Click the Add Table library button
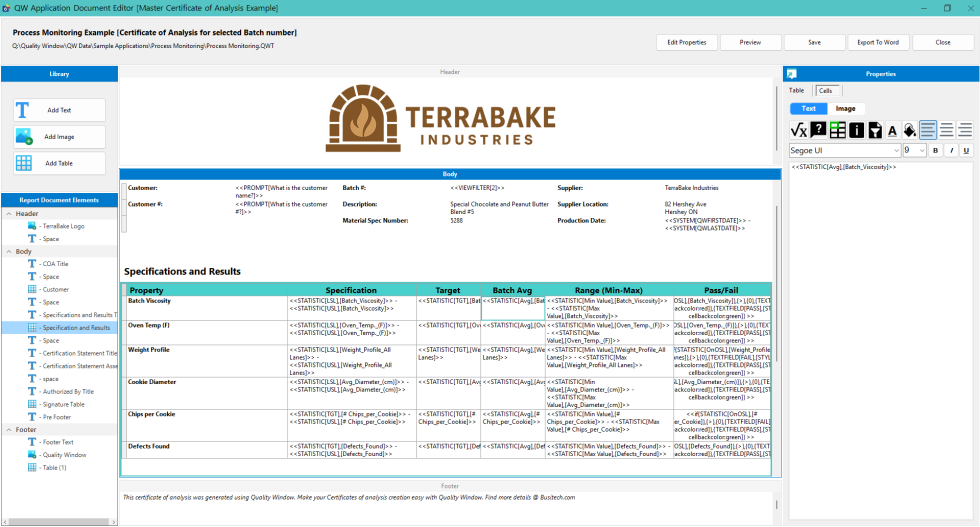 click(59, 163)
